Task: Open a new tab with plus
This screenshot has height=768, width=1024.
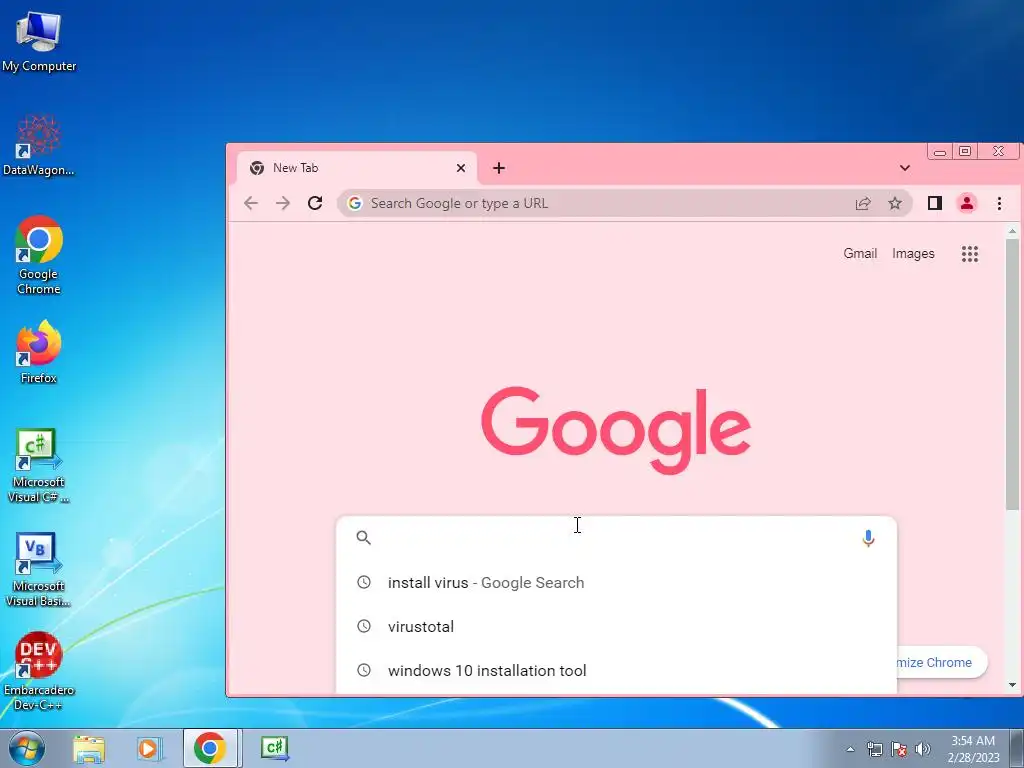Action: (x=499, y=168)
